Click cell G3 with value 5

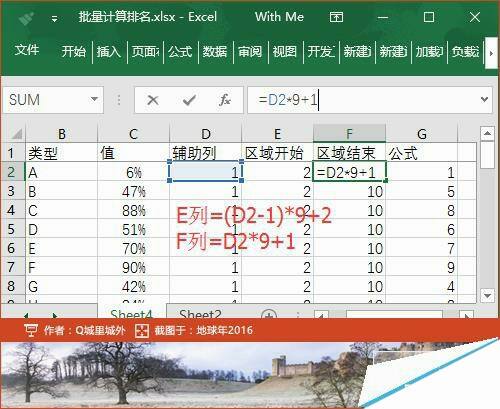422,191
